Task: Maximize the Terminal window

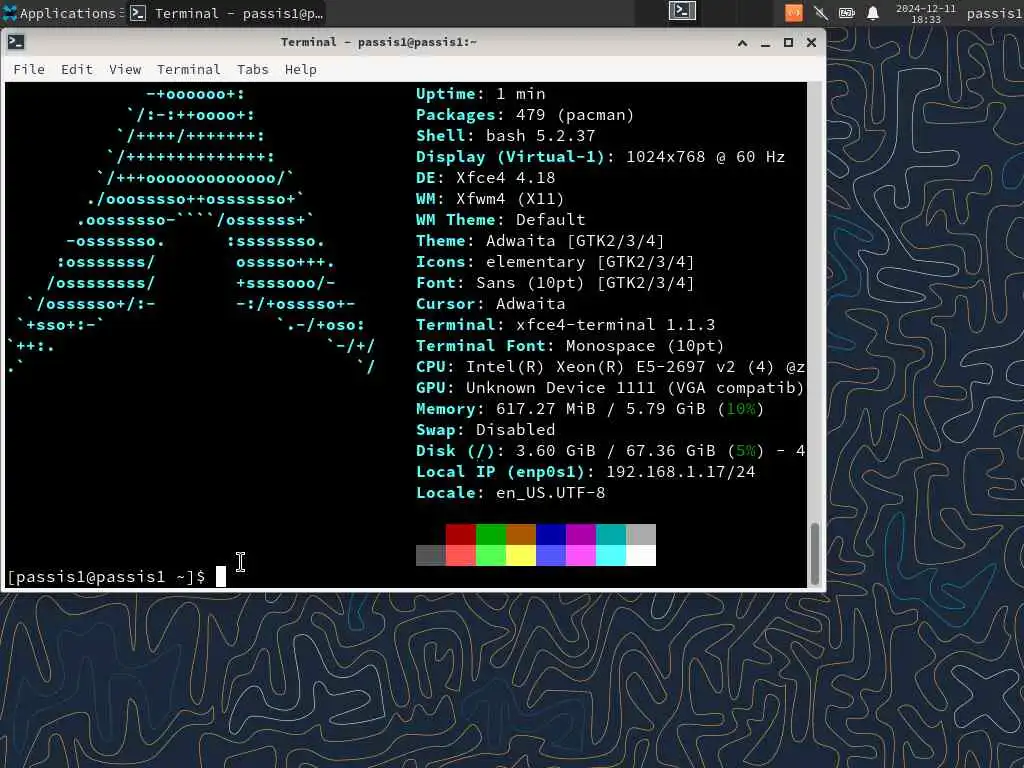Action: [788, 42]
